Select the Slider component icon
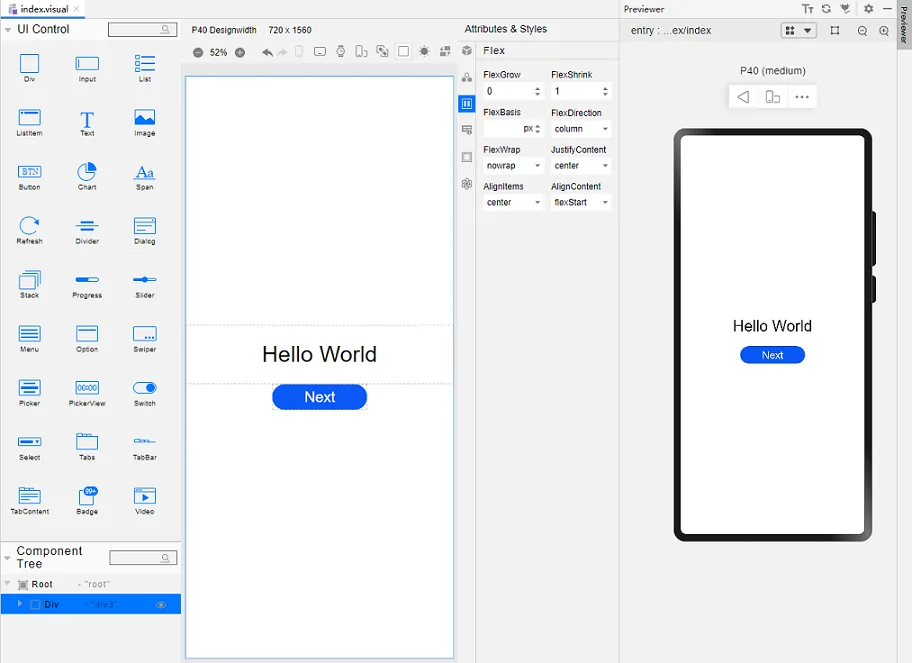 coord(145,280)
